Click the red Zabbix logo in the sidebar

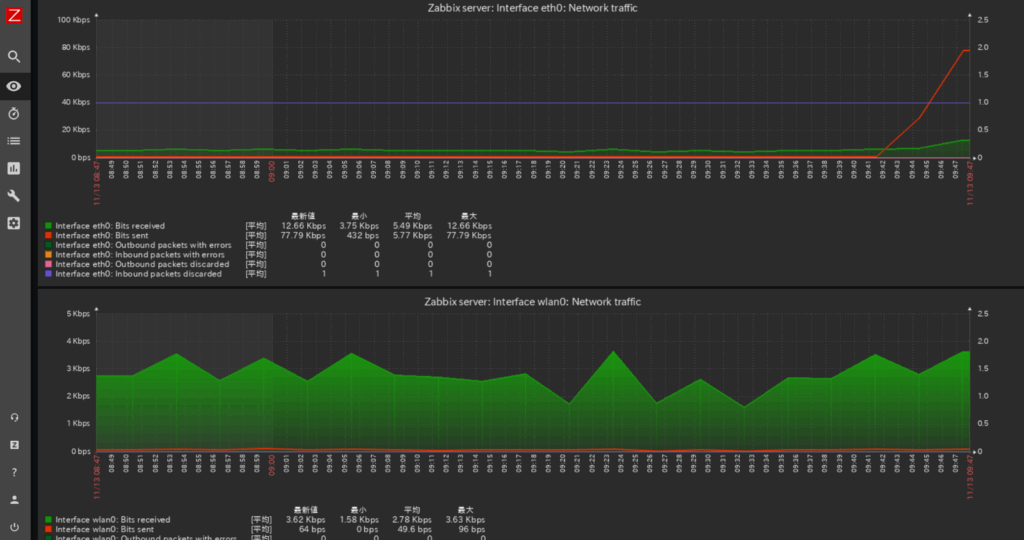[14, 14]
